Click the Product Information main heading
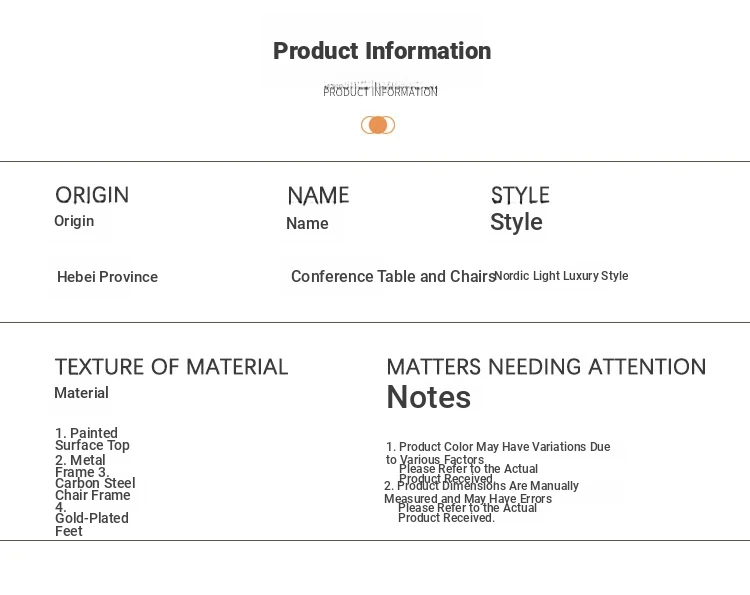 (382, 51)
